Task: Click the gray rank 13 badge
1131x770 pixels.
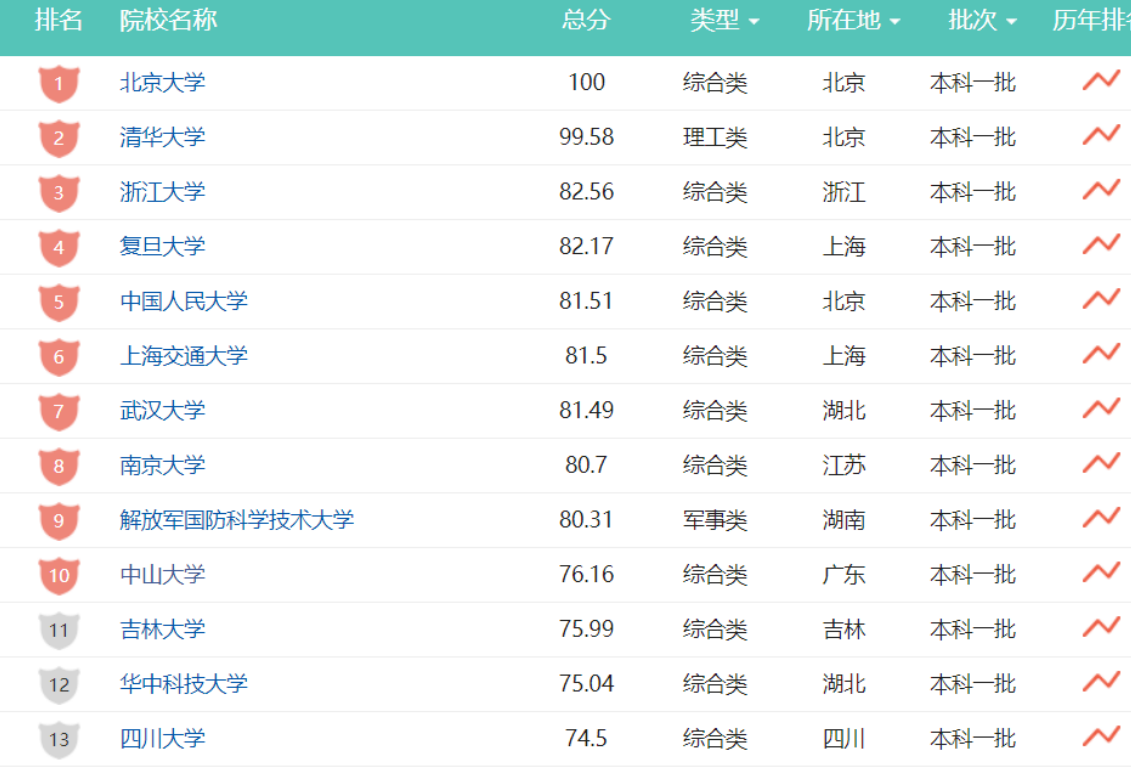Action: click(x=59, y=740)
